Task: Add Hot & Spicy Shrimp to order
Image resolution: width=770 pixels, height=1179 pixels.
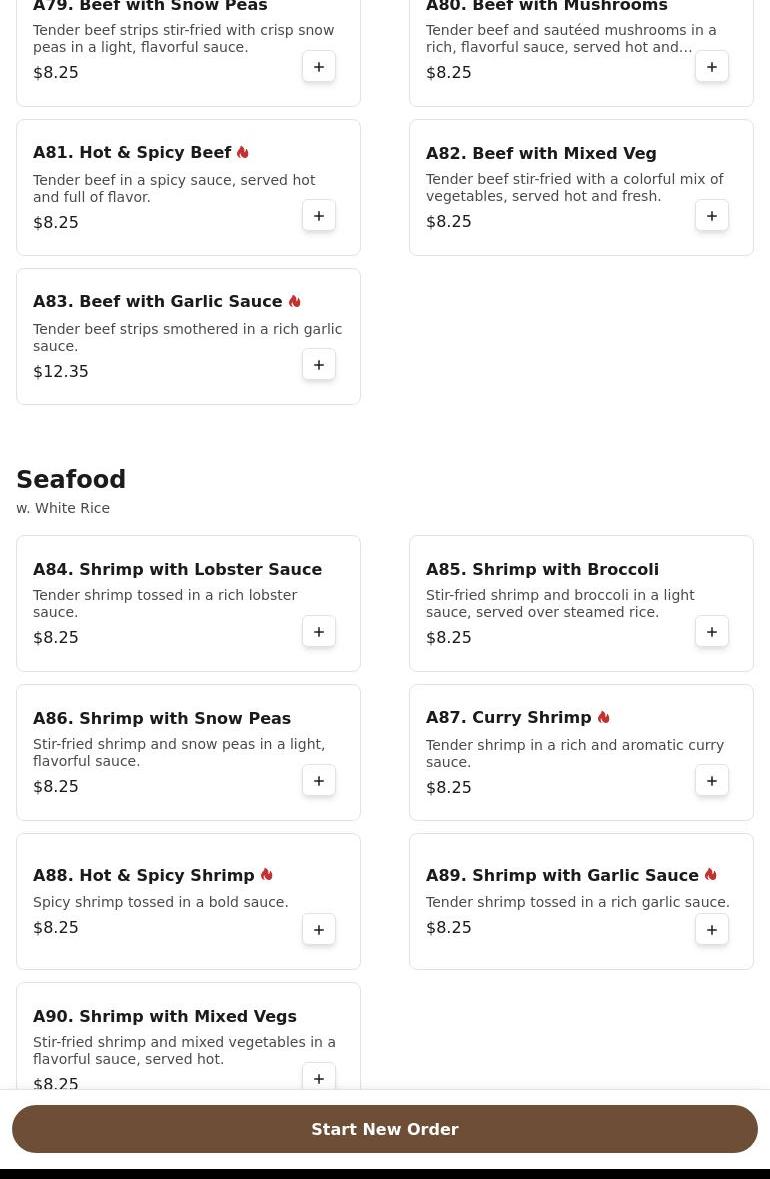Action: click(x=319, y=930)
